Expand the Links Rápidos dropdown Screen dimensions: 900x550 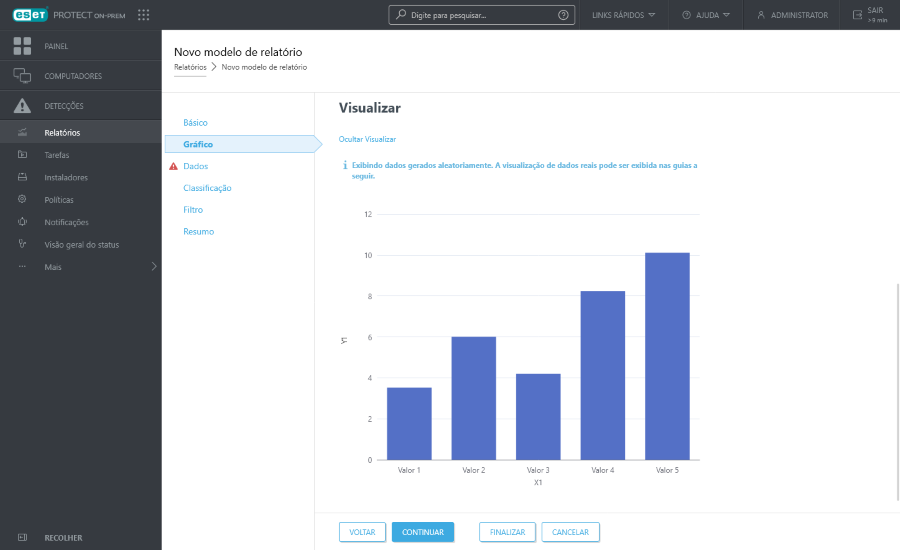623,15
